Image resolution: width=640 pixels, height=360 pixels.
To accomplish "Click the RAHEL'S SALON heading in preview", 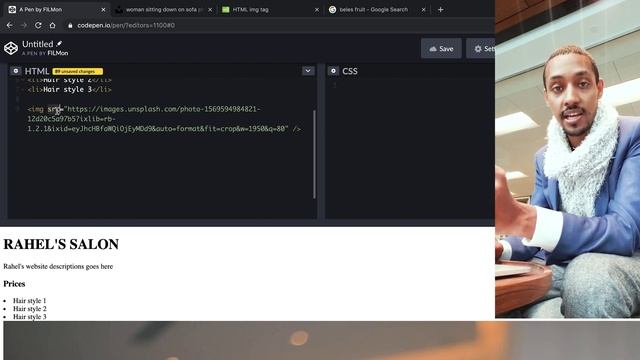I will (x=61, y=244).
